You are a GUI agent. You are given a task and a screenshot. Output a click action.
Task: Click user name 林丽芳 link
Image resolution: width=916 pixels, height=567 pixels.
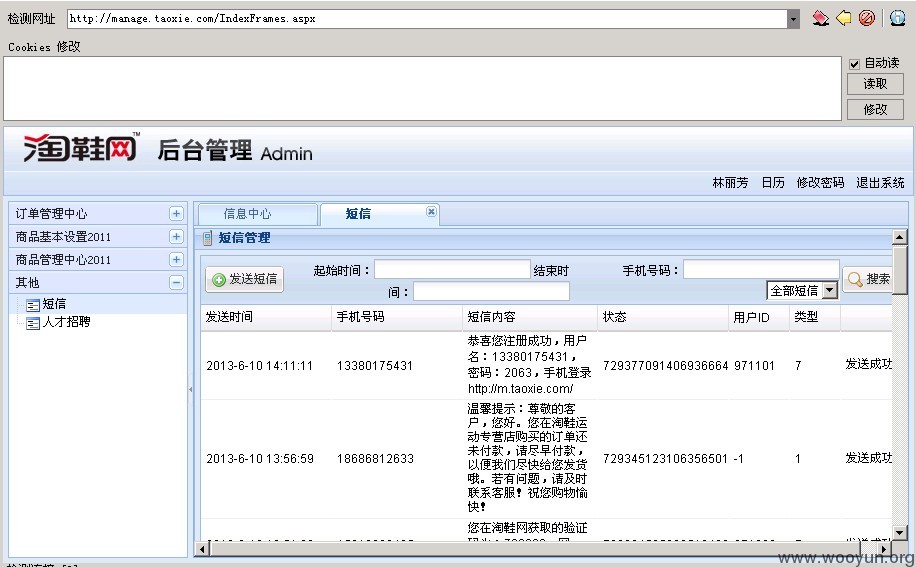pos(730,183)
